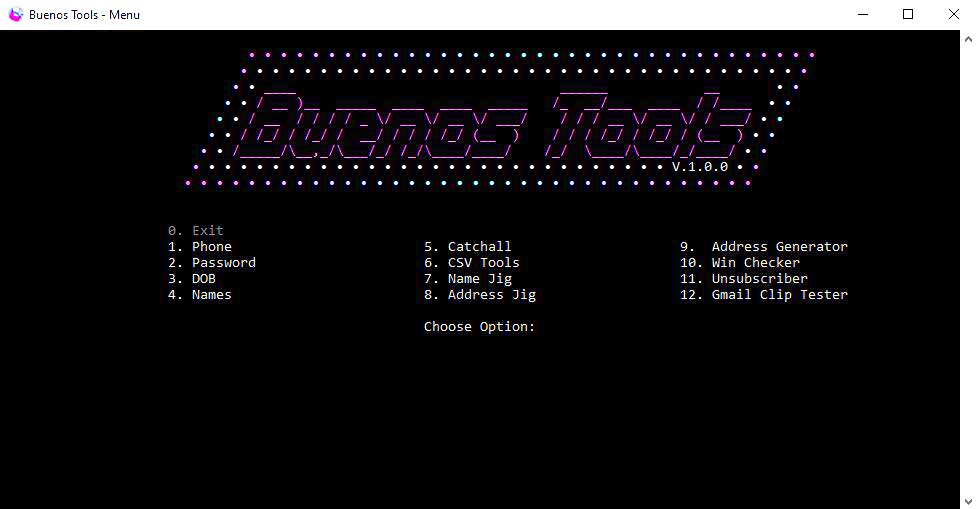Minimize the Buenos Tools window
Screen dimensions: 977x509
[863, 14]
